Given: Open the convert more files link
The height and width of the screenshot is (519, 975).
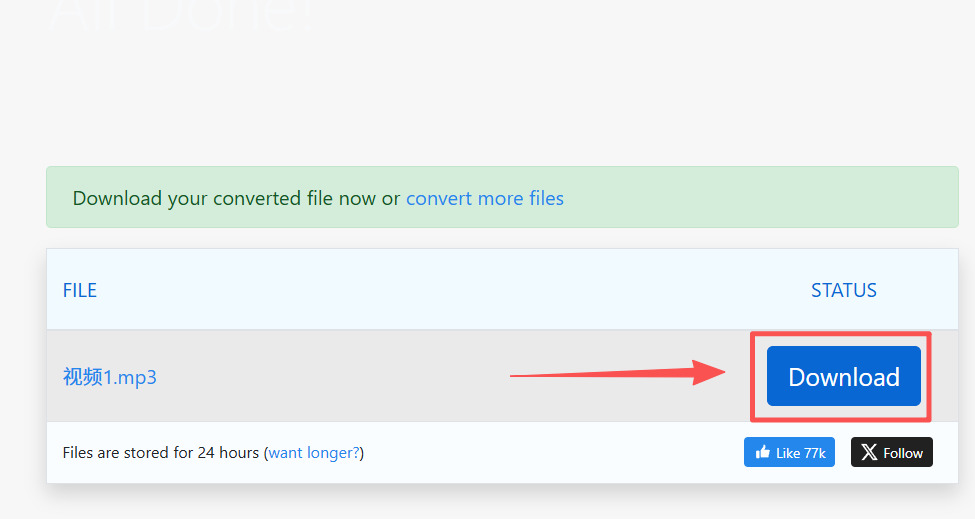Looking at the screenshot, I should [484, 198].
